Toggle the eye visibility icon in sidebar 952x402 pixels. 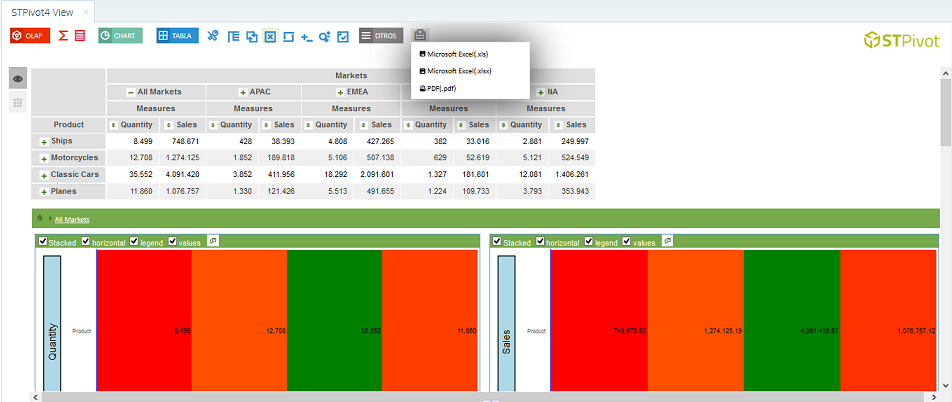tap(17, 79)
